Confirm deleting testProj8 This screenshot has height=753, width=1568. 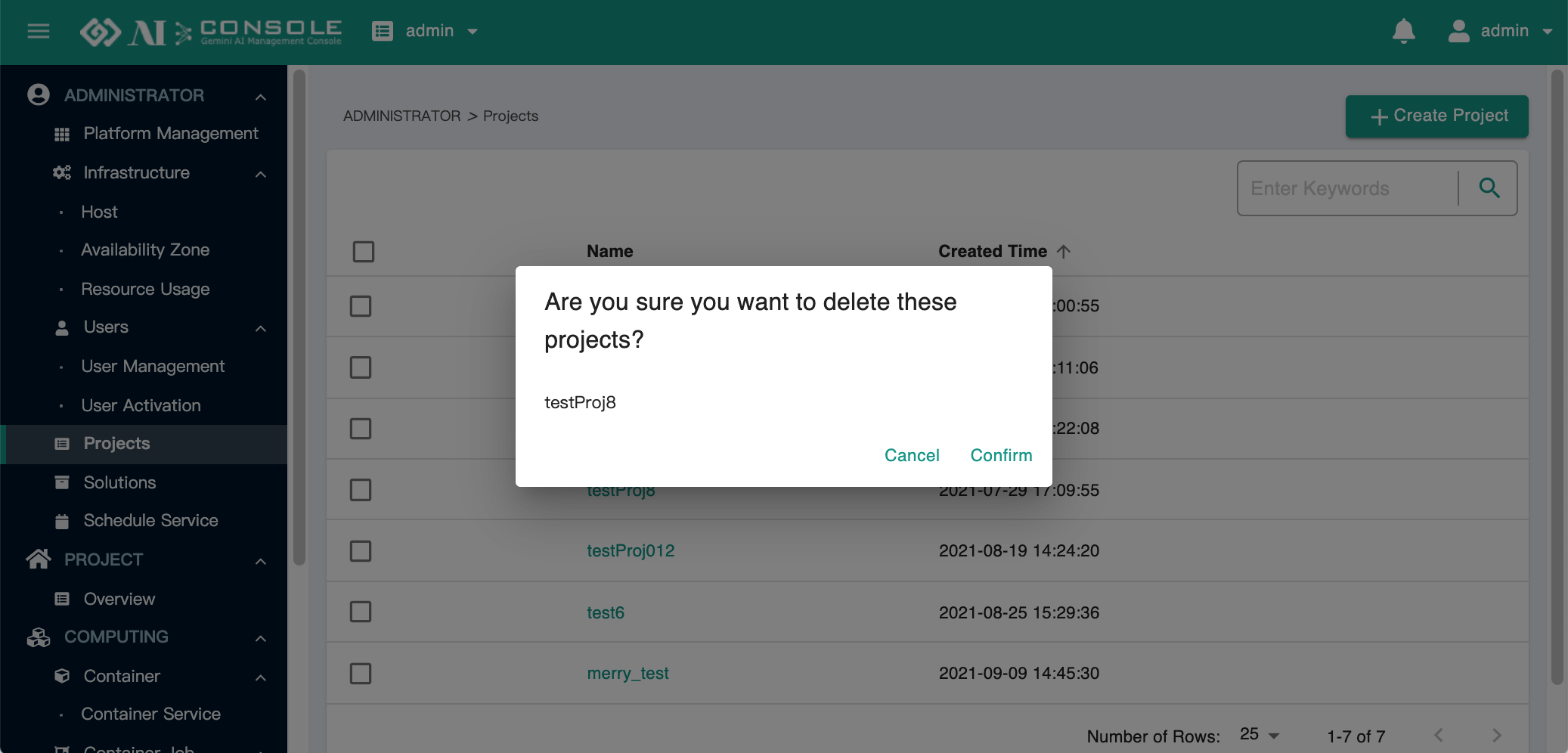(1001, 455)
